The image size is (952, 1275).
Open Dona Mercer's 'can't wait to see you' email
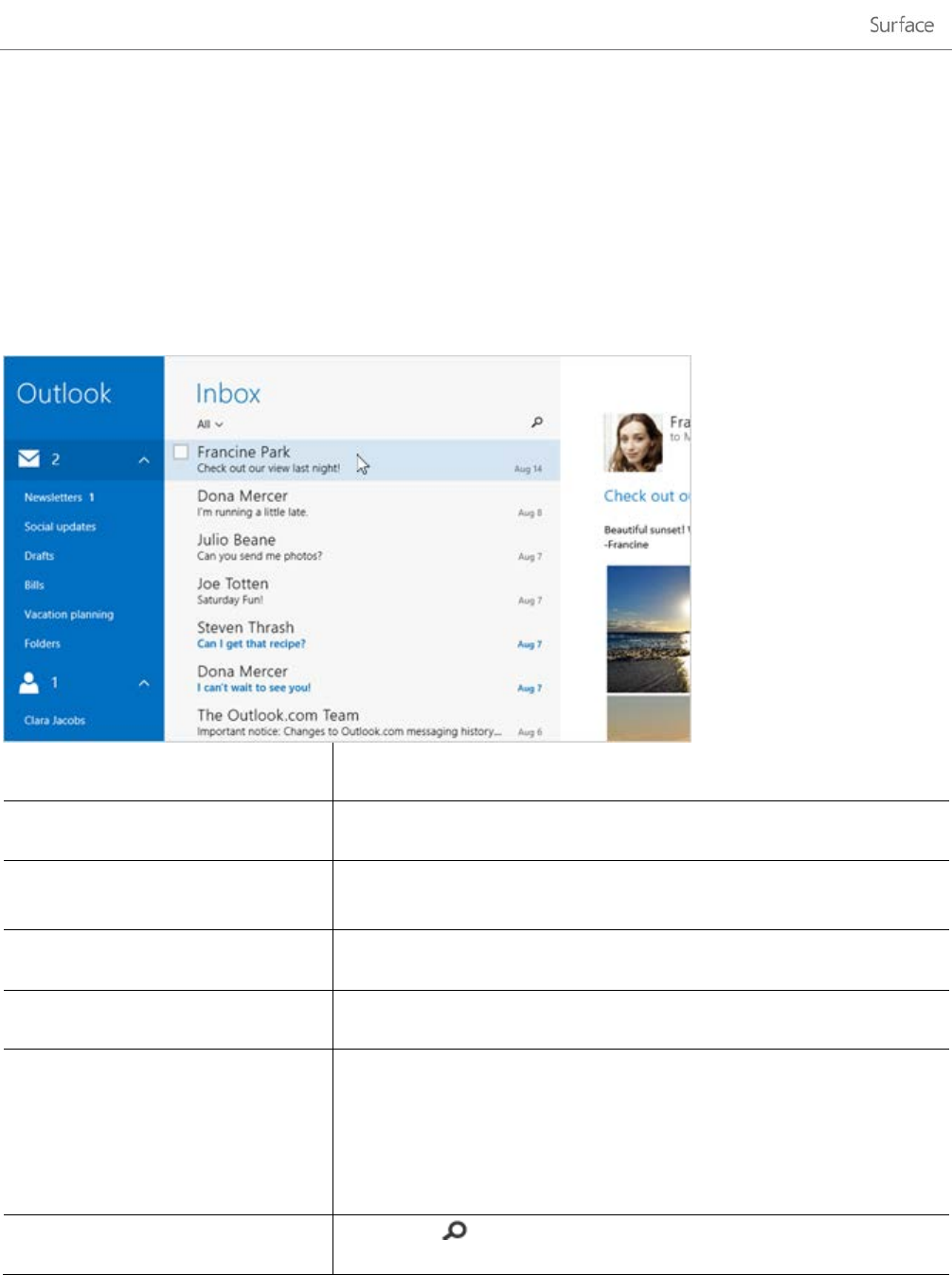(363, 678)
